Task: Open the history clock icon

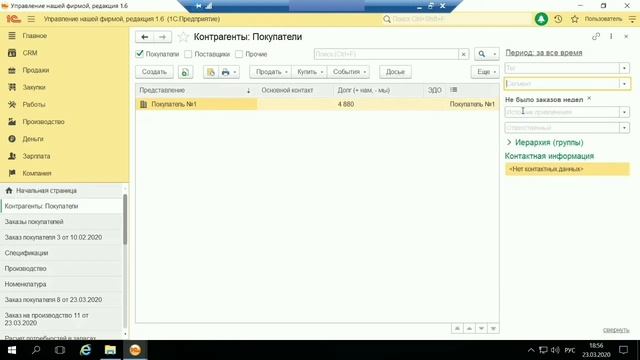Action: (x=558, y=19)
